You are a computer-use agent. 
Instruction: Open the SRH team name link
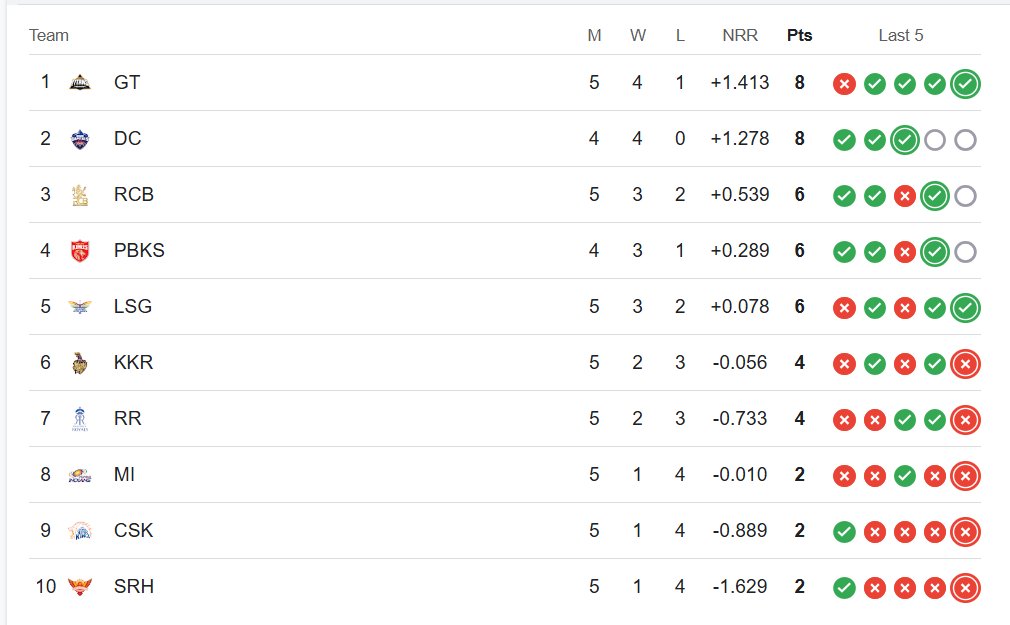(x=134, y=586)
